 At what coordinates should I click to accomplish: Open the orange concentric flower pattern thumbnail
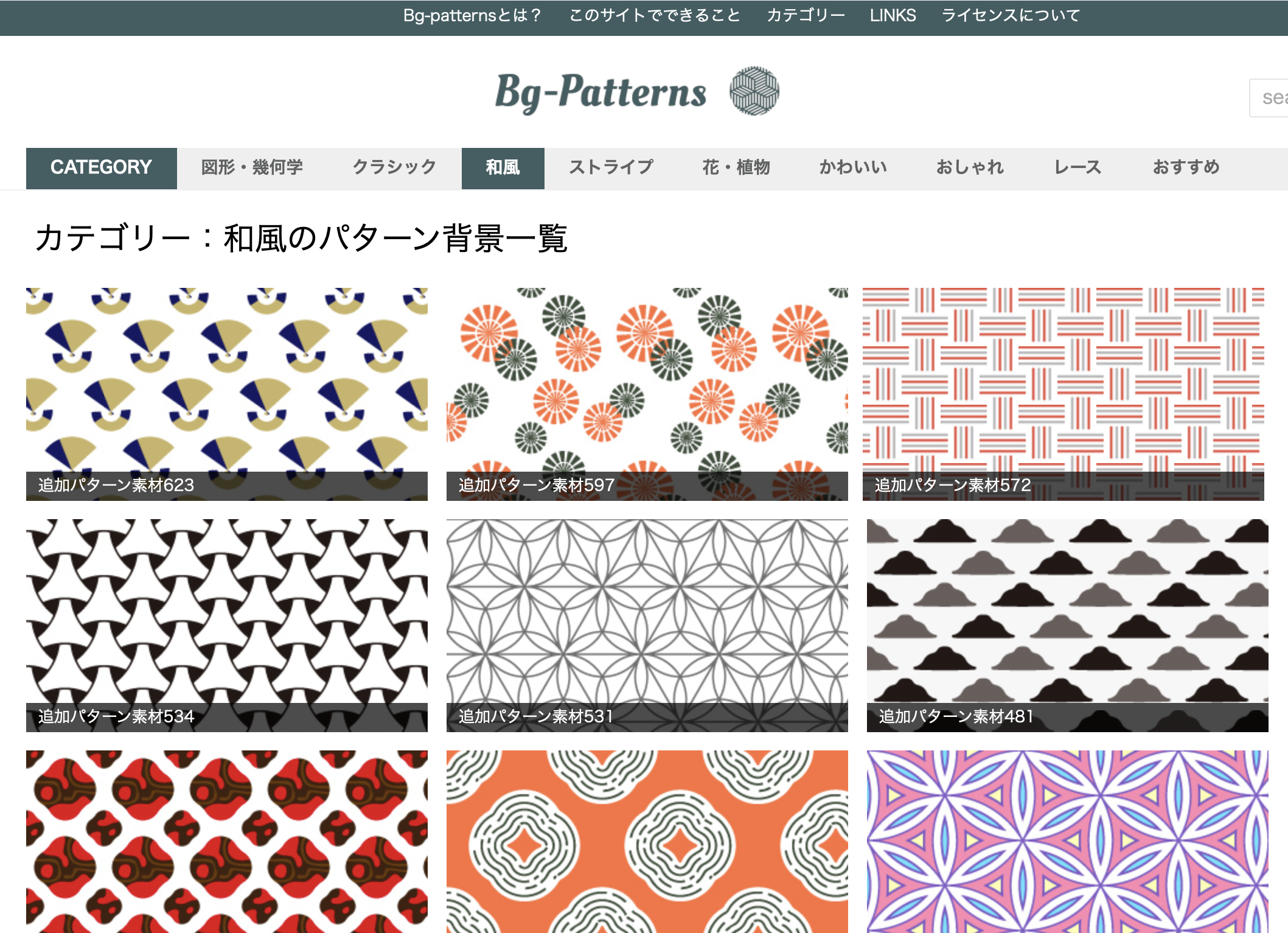(647, 842)
